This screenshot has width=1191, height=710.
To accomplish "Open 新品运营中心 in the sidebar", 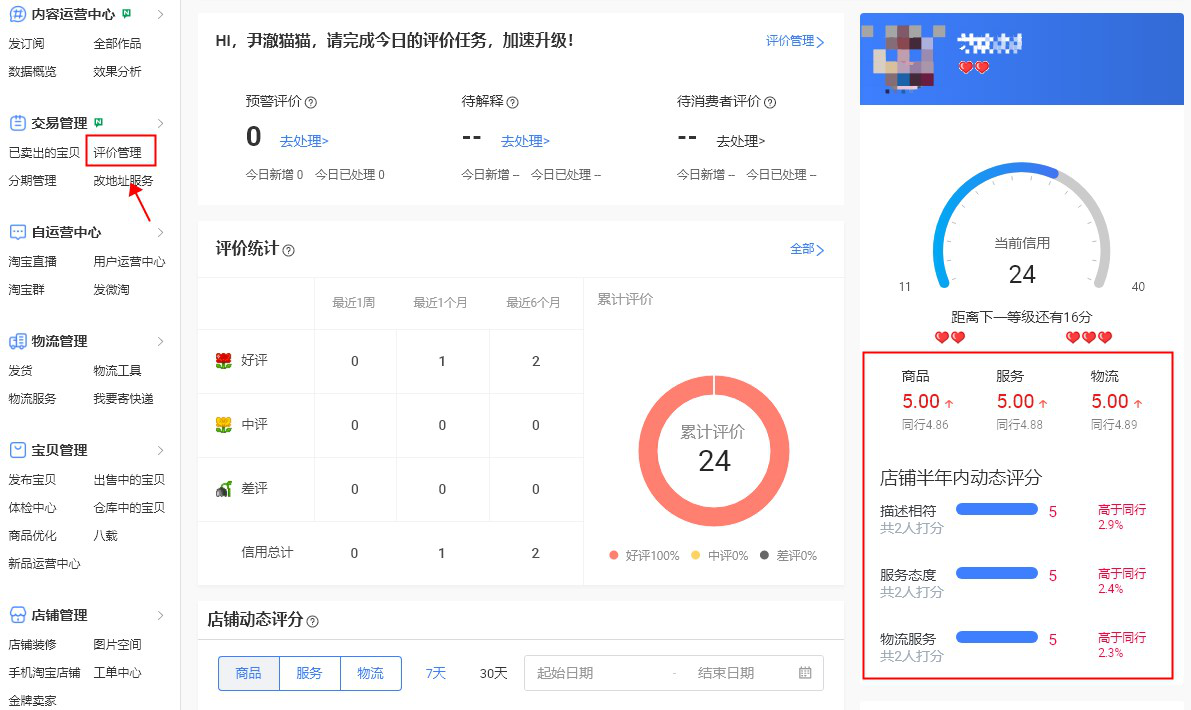I will 44,563.
